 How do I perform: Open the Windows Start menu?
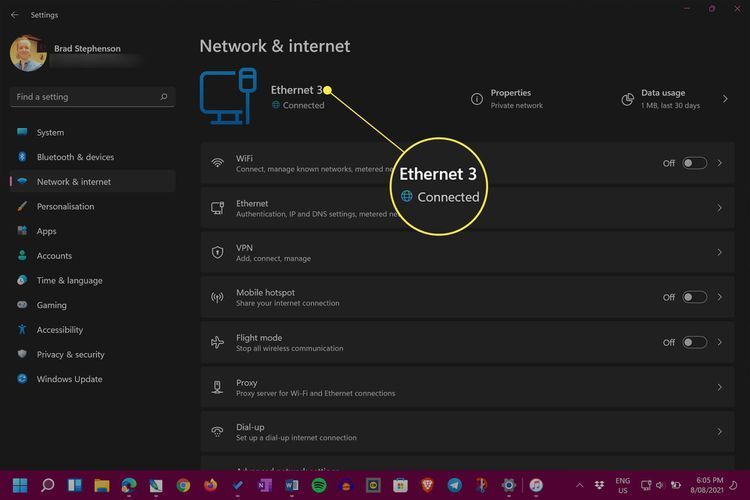[x=20, y=485]
